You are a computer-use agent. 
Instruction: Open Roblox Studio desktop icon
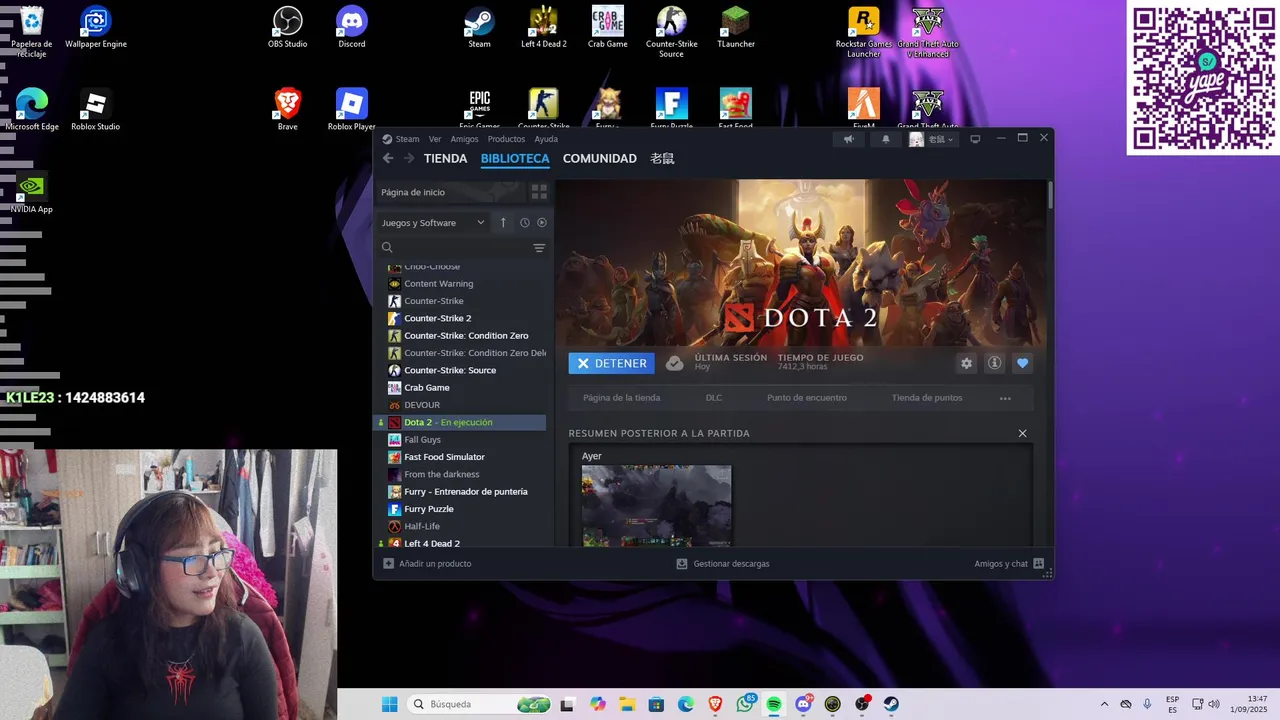(96, 109)
